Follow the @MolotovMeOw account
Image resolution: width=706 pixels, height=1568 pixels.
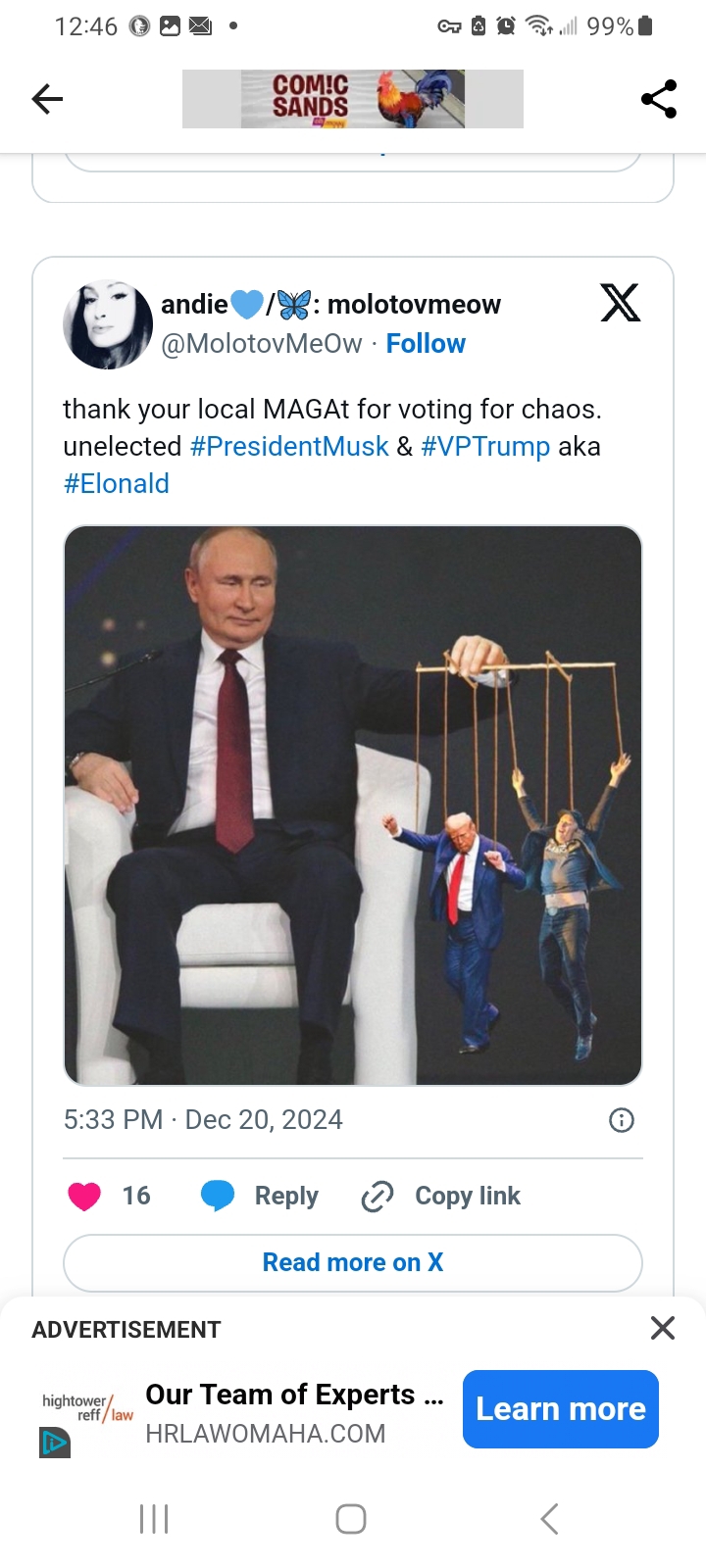(426, 344)
